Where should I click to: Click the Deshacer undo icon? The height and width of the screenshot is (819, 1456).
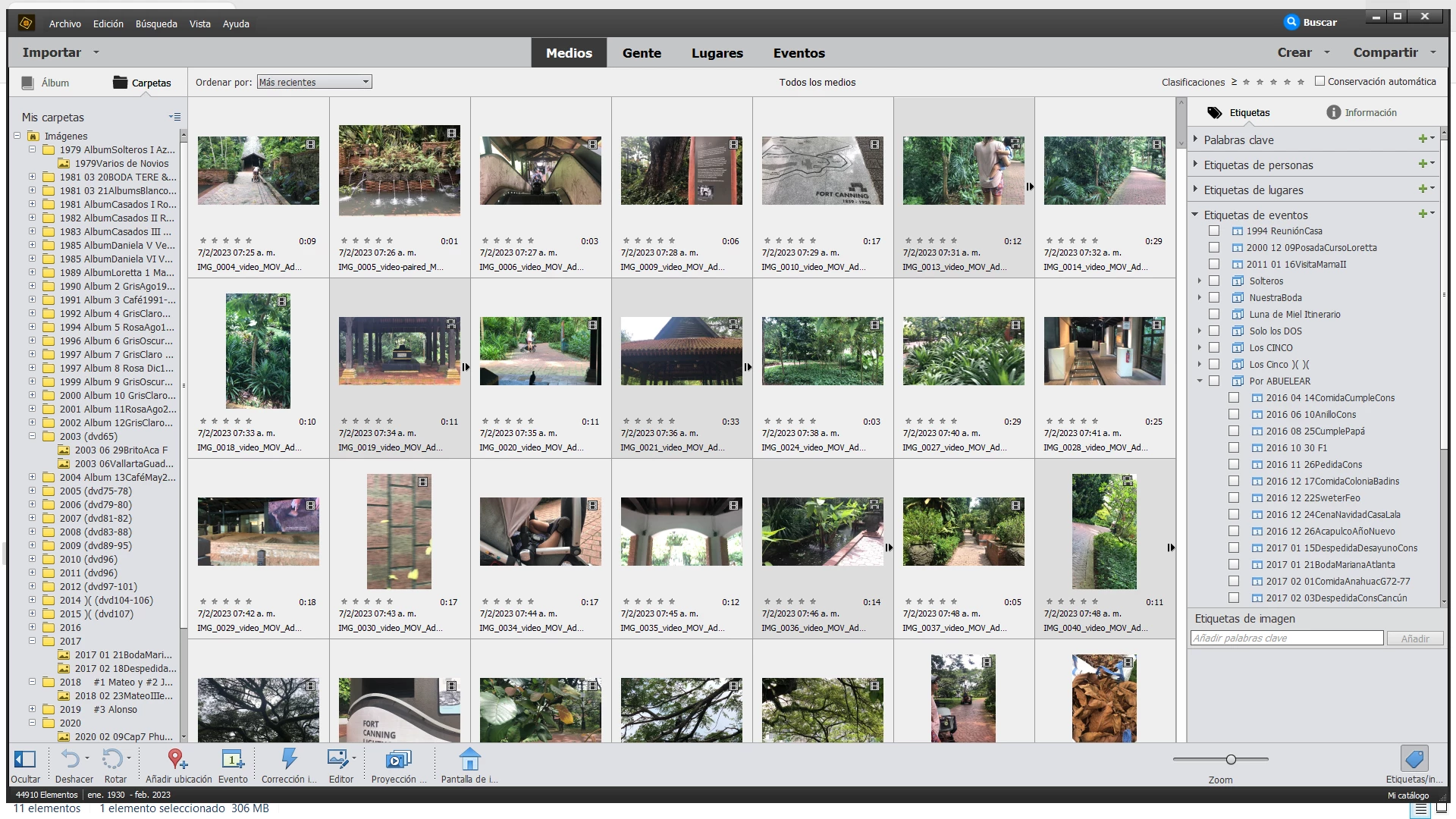pyautogui.click(x=70, y=759)
